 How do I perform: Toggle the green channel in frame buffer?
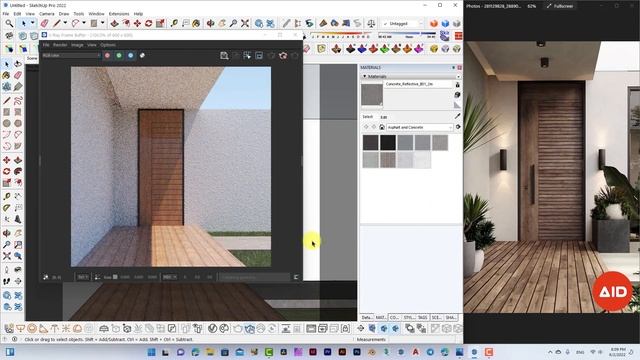(x=119, y=56)
